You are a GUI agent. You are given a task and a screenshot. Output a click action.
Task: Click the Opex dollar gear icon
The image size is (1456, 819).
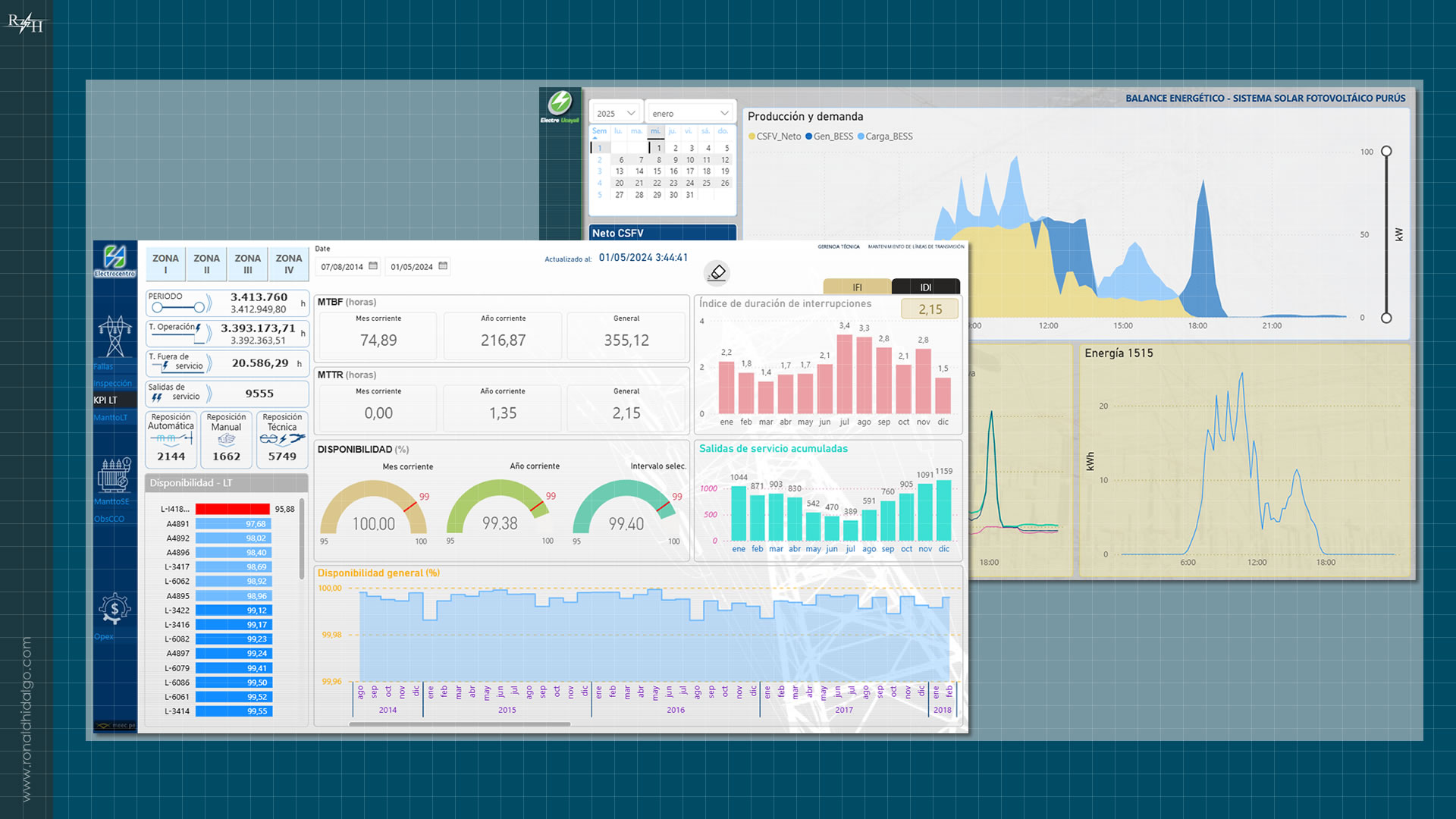(115, 609)
